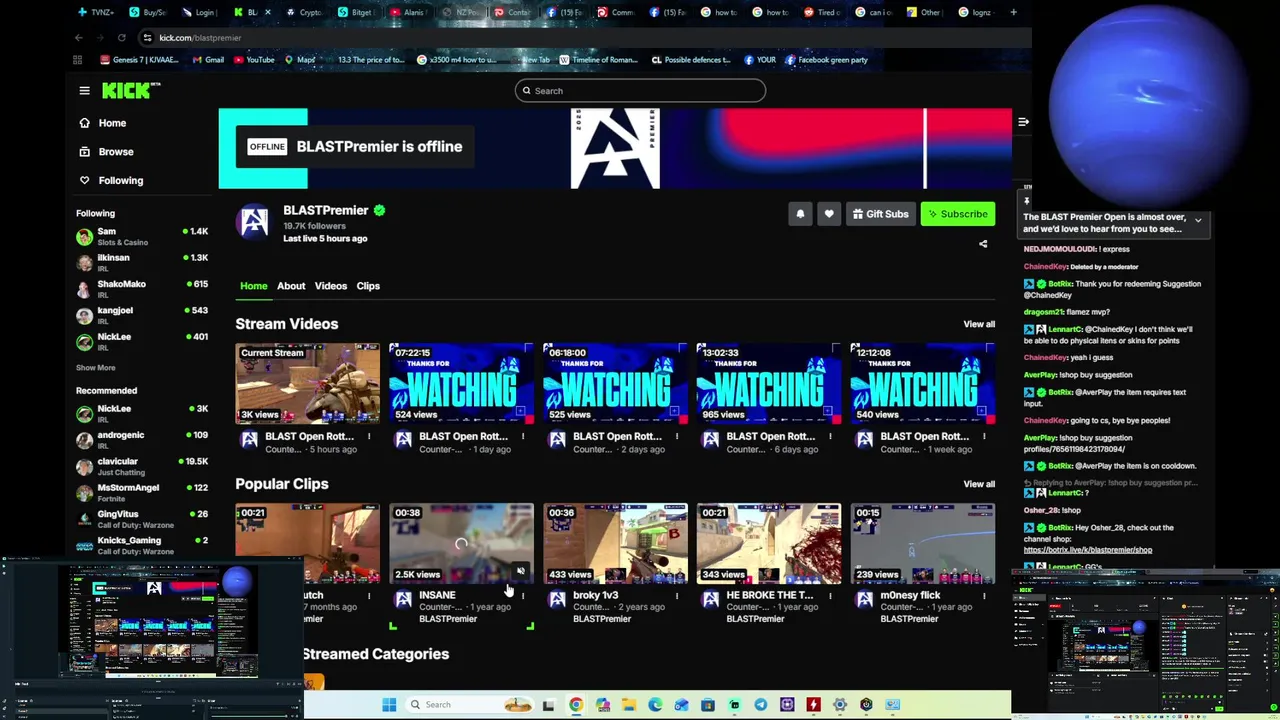
Task: Open the Windows Start menu
Action: pyautogui.click(x=389, y=705)
